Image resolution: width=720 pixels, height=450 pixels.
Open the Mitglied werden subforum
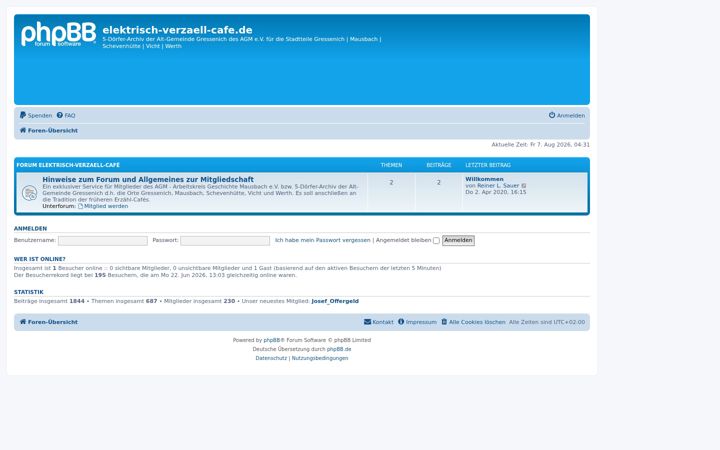coord(106,206)
